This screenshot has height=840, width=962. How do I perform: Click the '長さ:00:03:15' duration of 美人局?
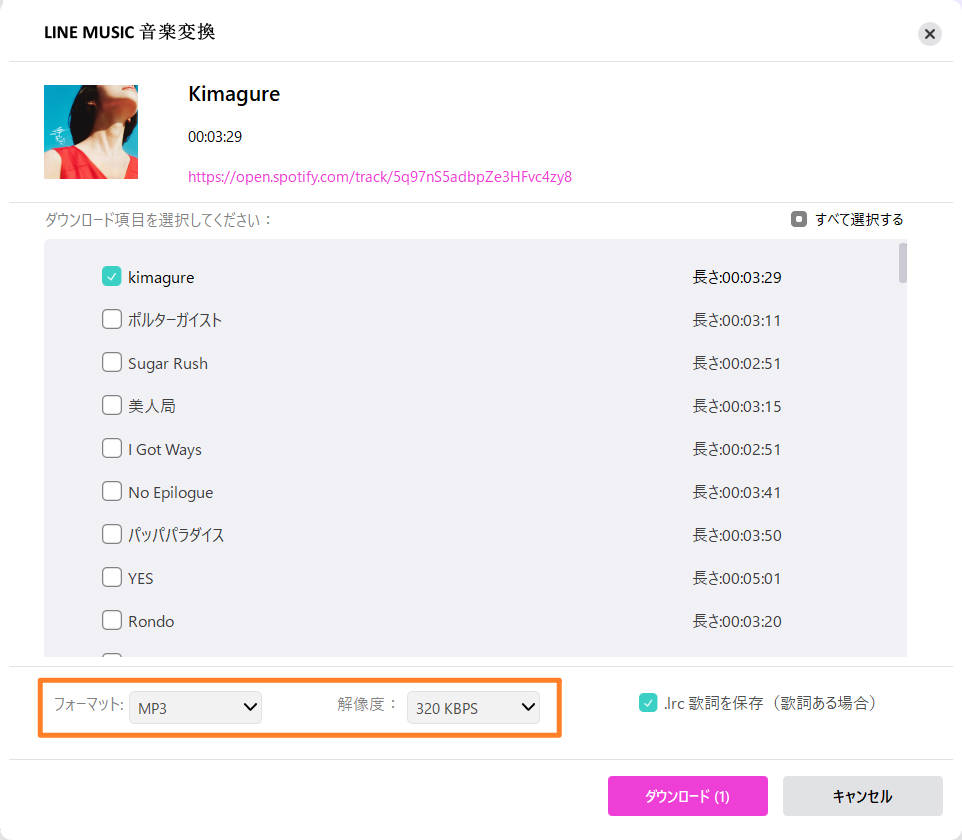tap(737, 406)
